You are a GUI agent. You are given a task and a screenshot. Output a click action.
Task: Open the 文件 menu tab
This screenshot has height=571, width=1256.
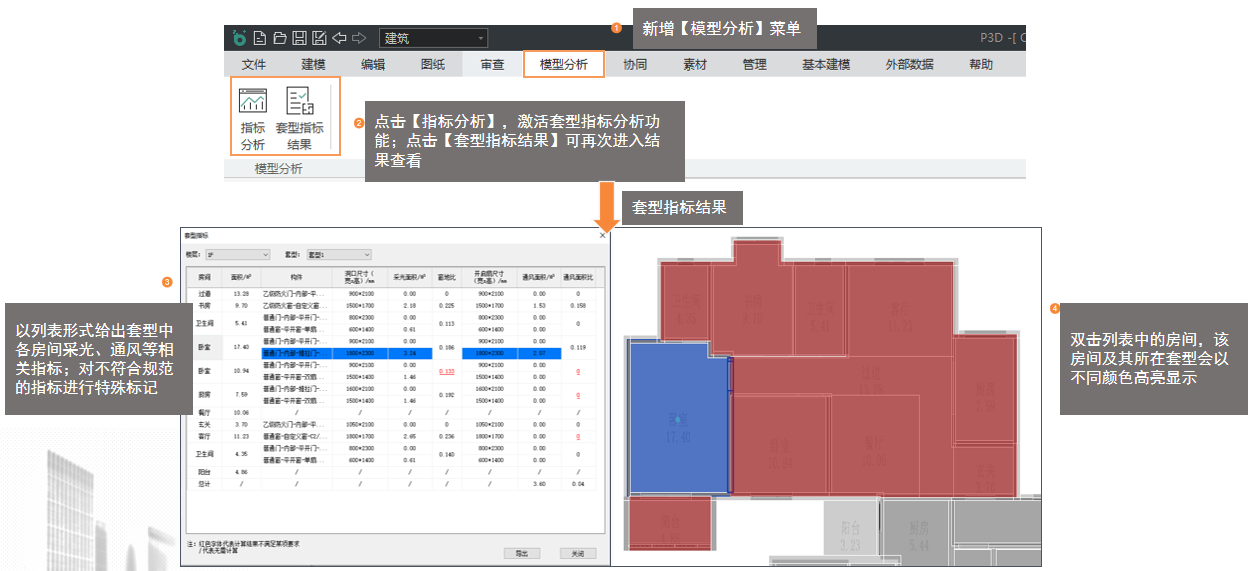point(254,64)
